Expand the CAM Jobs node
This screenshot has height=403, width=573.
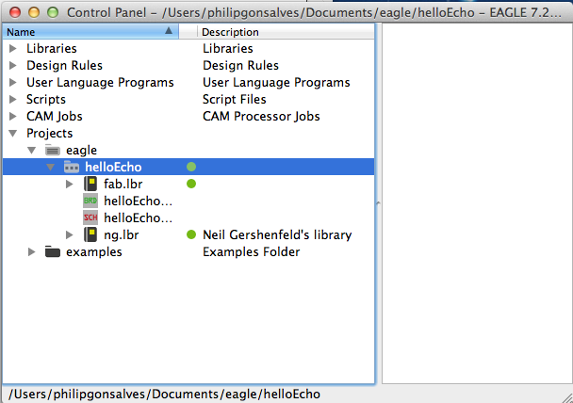pyautogui.click(x=13, y=116)
